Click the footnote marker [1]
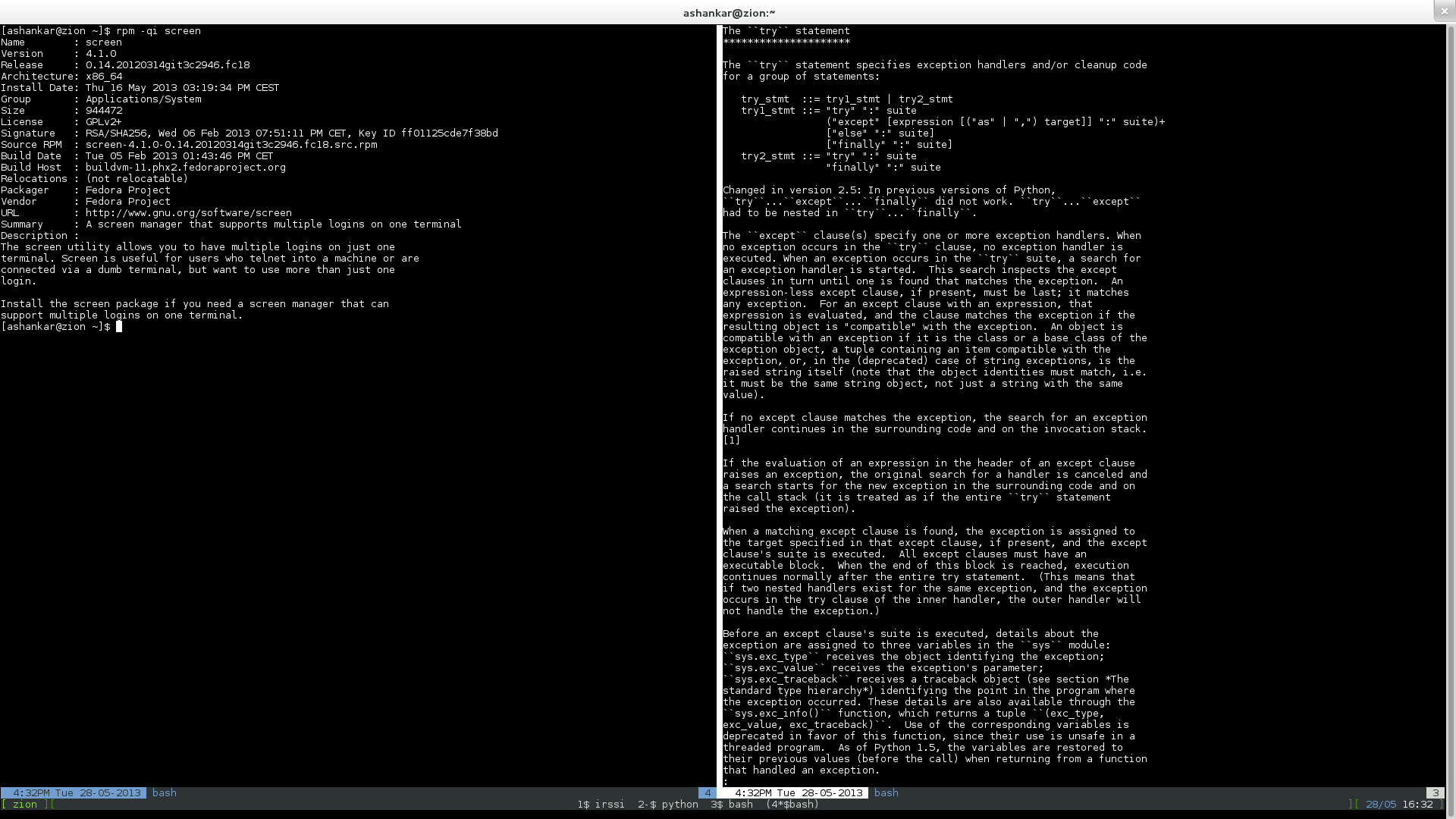Viewport: 1456px width, 819px height. (x=732, y=441)
